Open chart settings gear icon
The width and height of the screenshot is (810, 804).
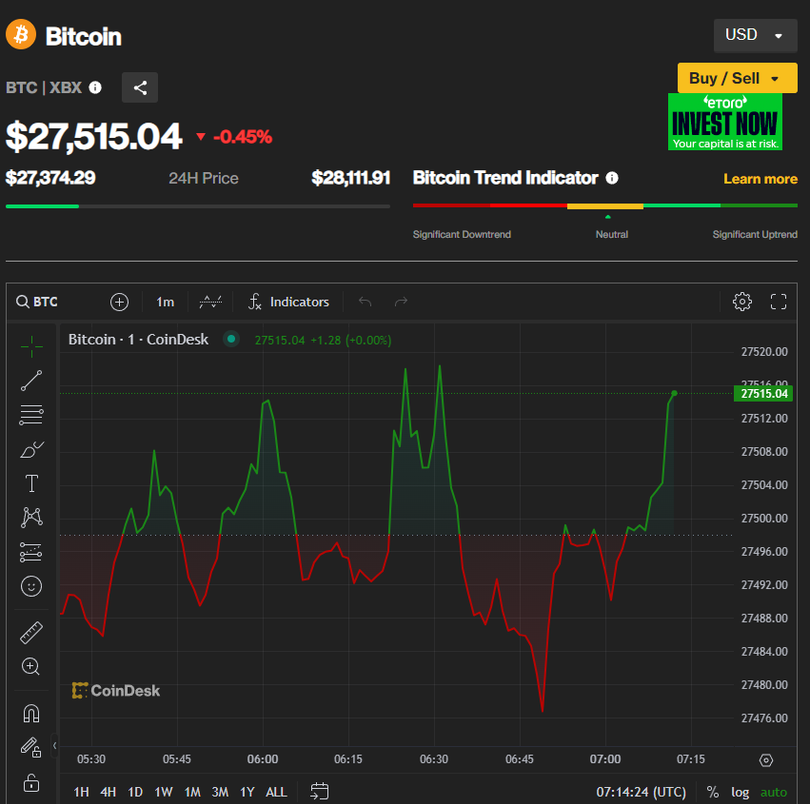coord(742,301)
